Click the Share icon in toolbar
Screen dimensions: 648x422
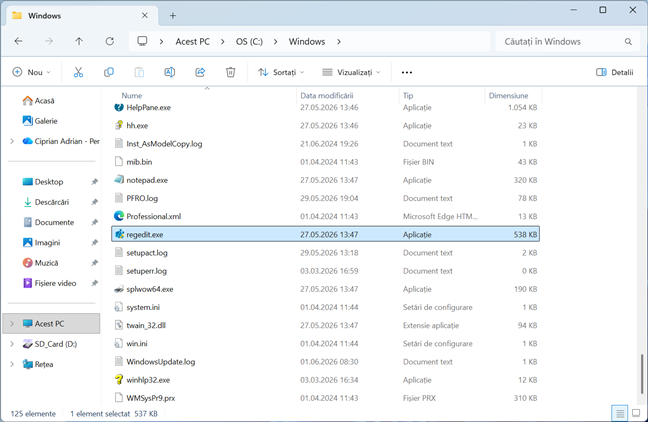(200, 72)
